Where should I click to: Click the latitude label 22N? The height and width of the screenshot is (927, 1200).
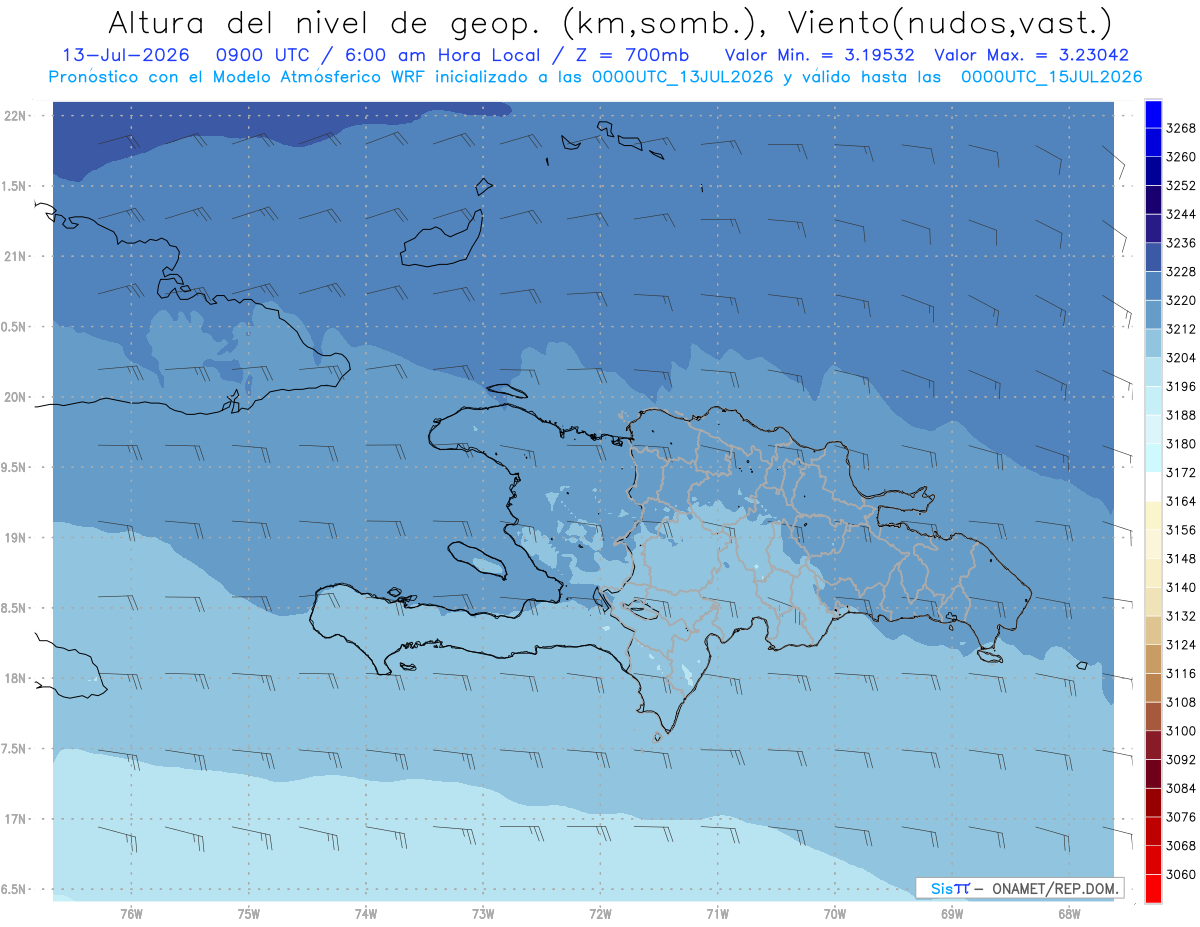coord(15,116)
